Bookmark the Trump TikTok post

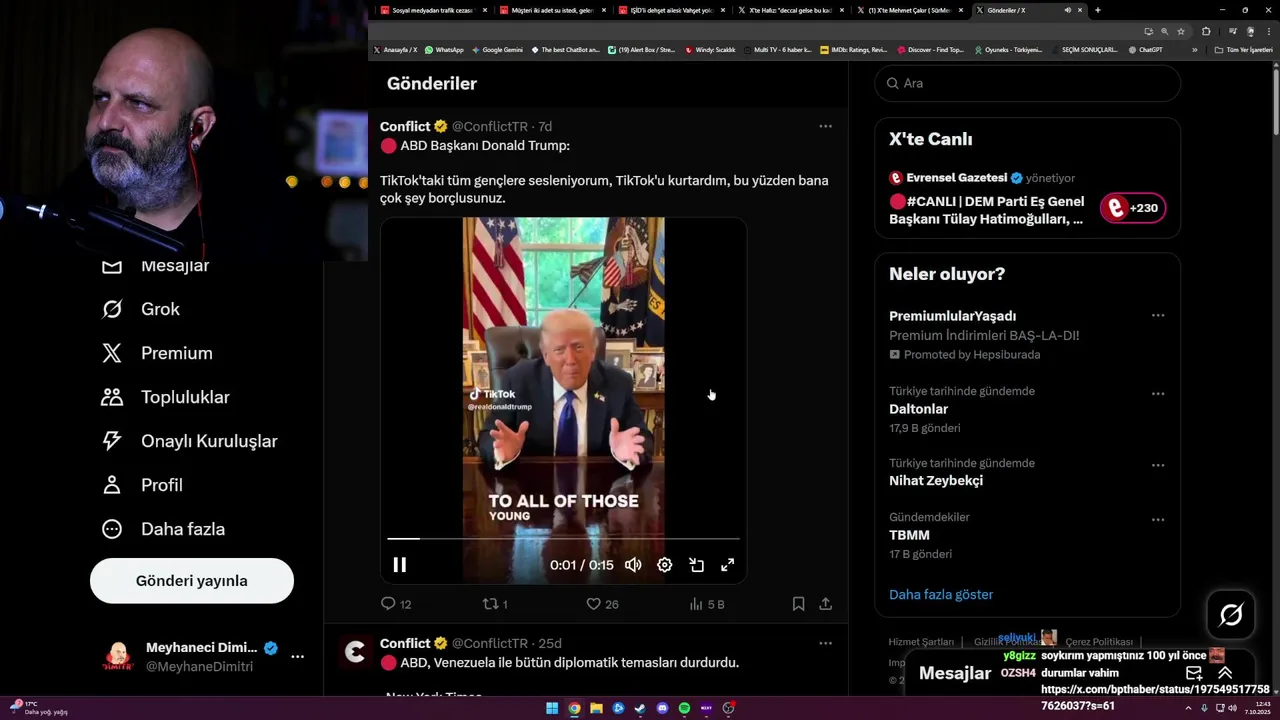(798, 604)
